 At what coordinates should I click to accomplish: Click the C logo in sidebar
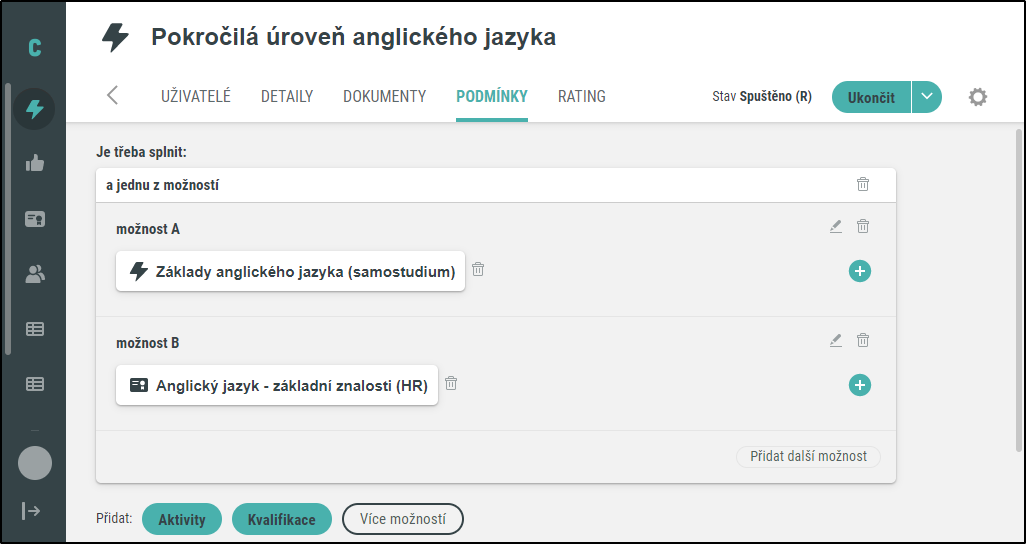(x=35, y=48)
